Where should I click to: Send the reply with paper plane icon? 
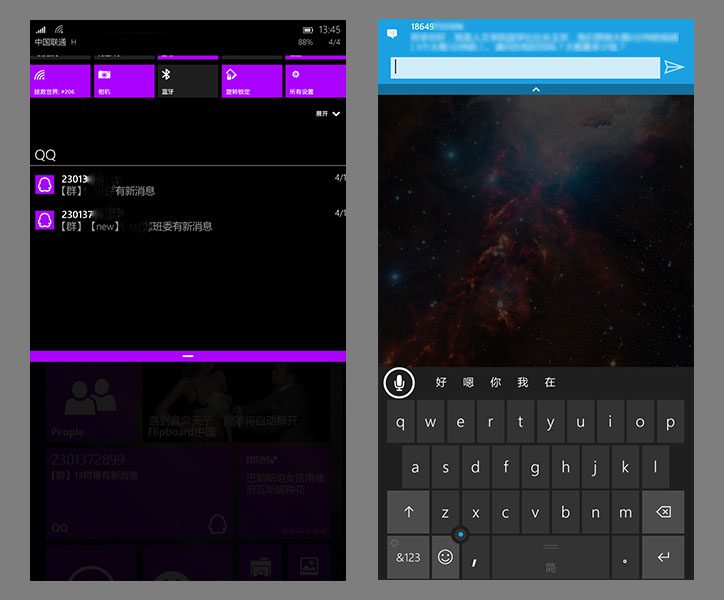click(x=674, y=67)
